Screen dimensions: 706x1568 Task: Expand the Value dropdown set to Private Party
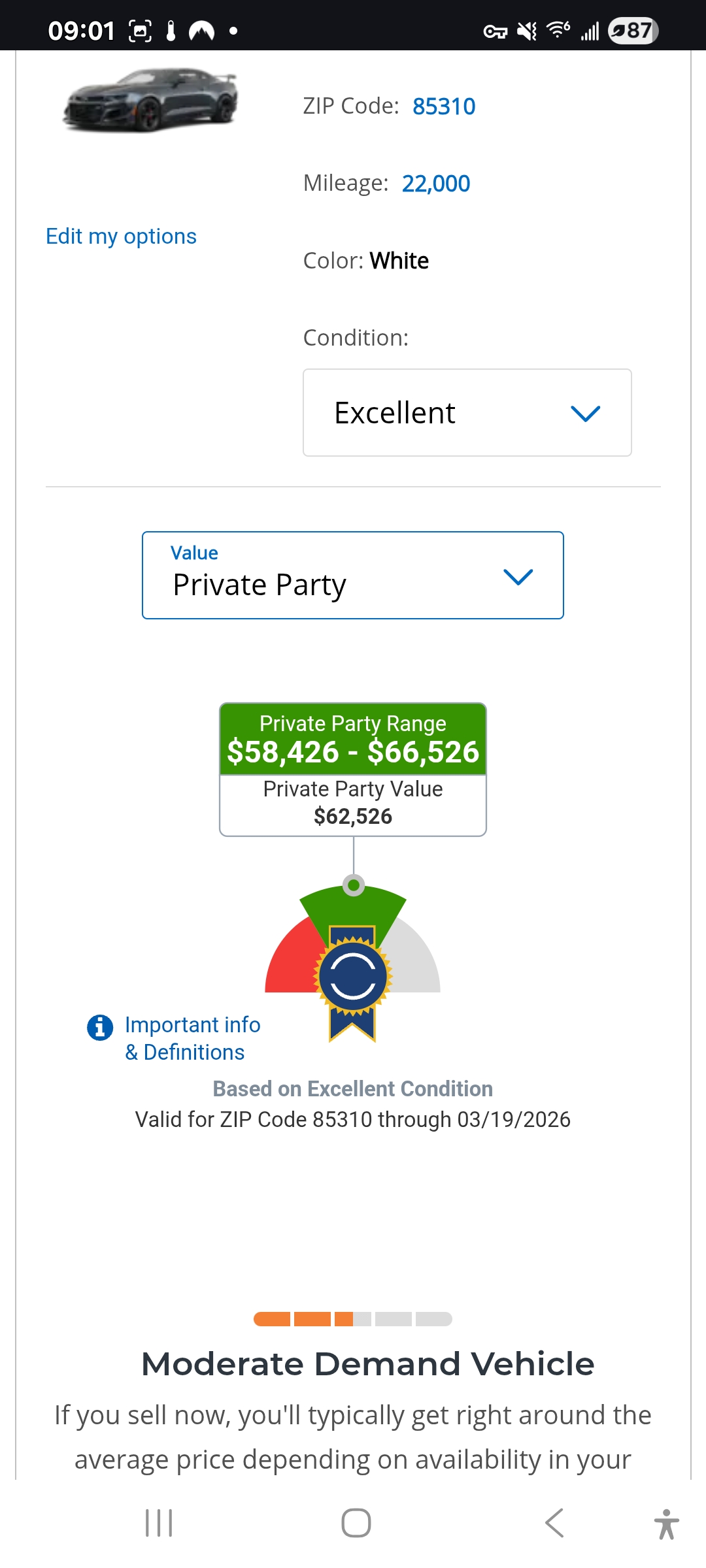353,576
